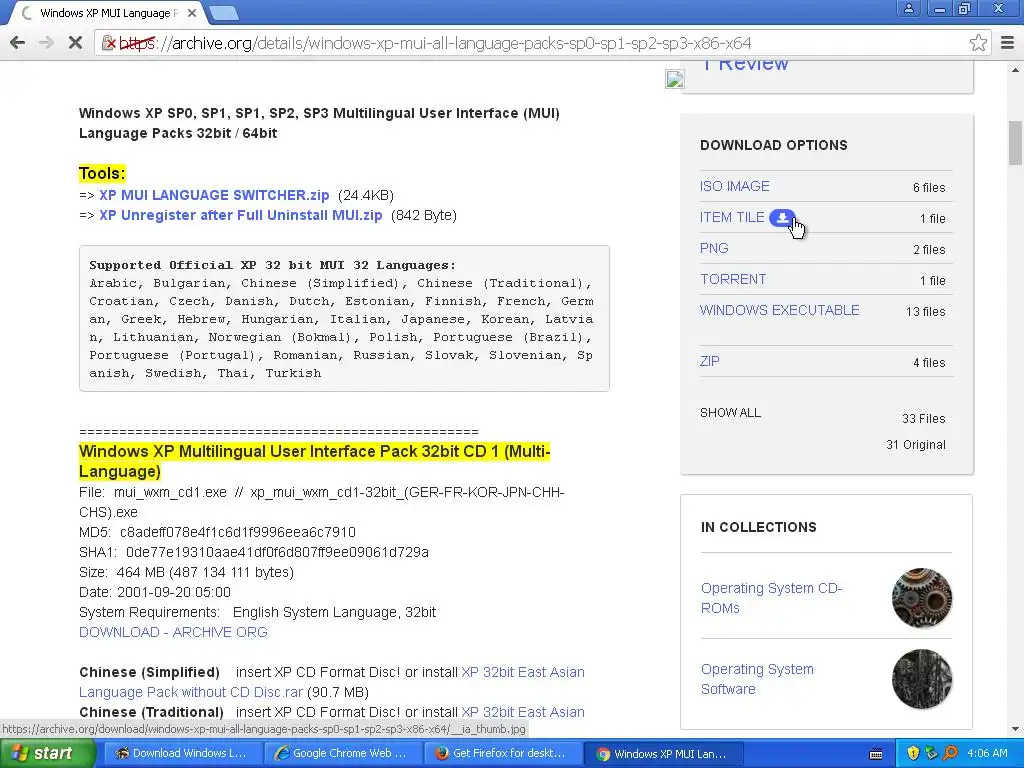Click the 6 files count for ISO IMAGE
1024x768 pixels.
pyautogui.click(x=929, y=187)
